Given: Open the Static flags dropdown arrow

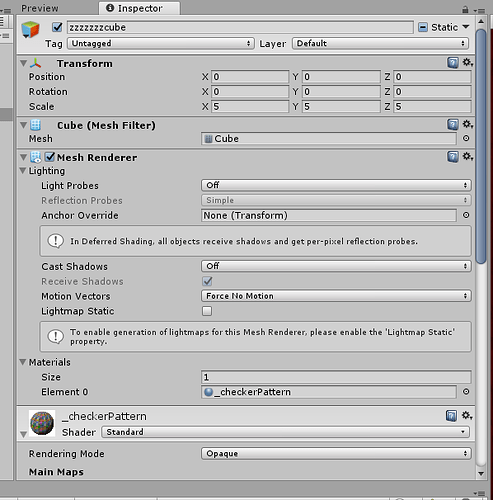Looking at the screenshot, I should (x=466, y=27).
